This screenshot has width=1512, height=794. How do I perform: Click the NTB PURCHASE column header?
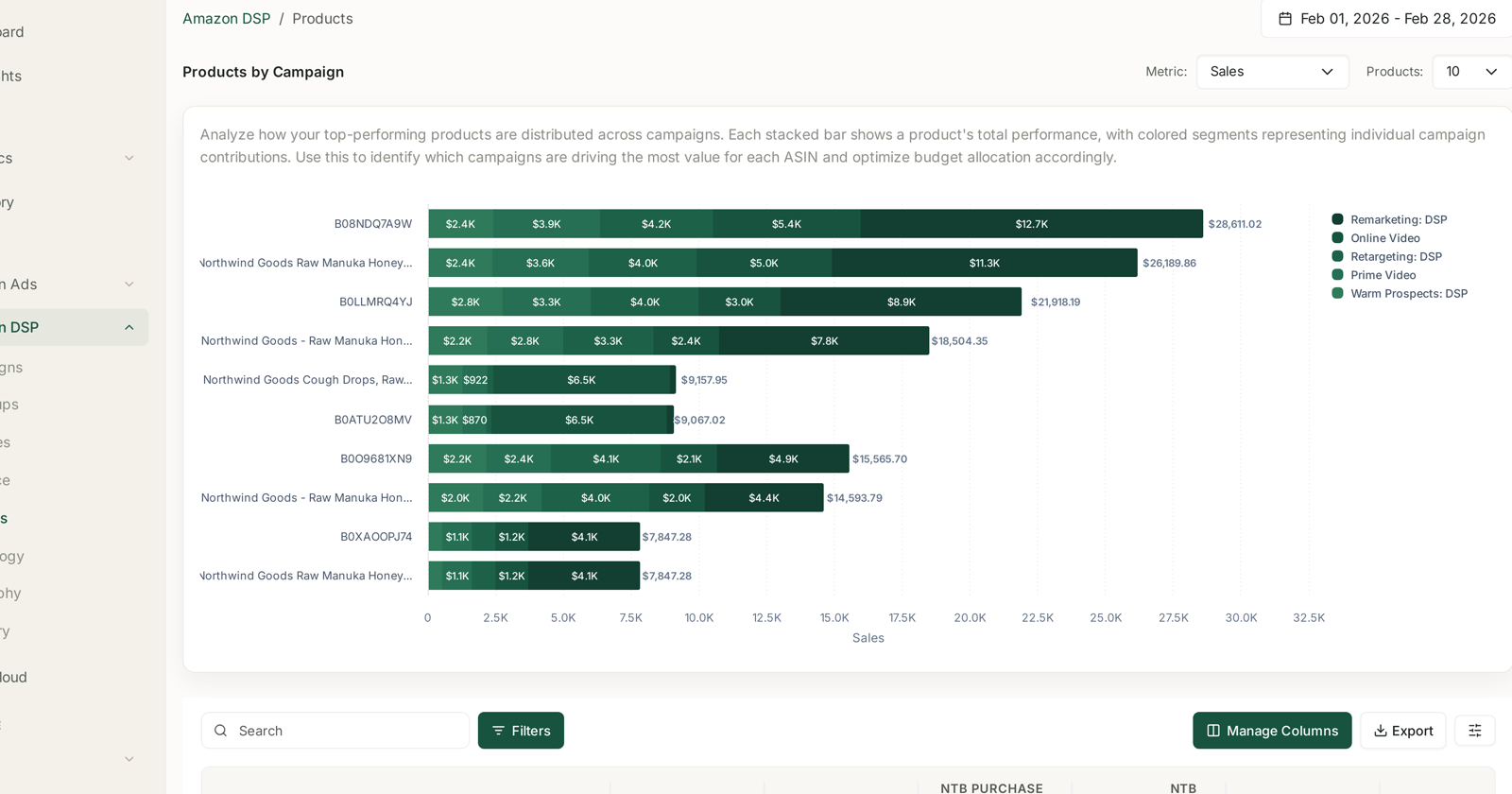pos(991,787)
